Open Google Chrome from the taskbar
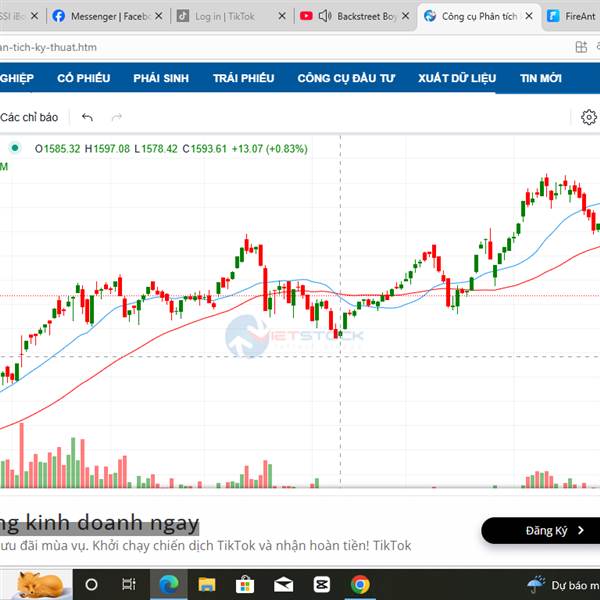The height and width of the screenshot is (600, 600). 360,584
